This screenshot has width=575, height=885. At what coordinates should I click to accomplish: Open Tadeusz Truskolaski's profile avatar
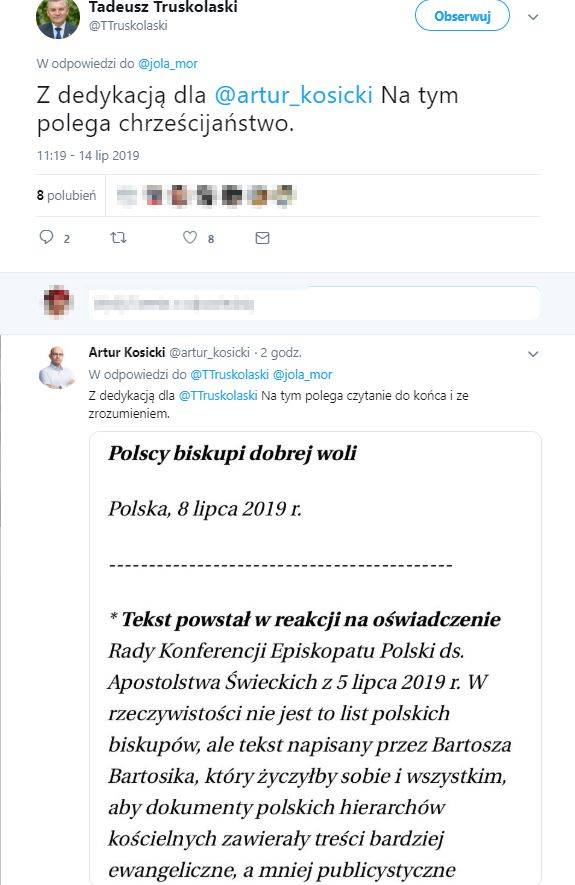pos(58,17)
